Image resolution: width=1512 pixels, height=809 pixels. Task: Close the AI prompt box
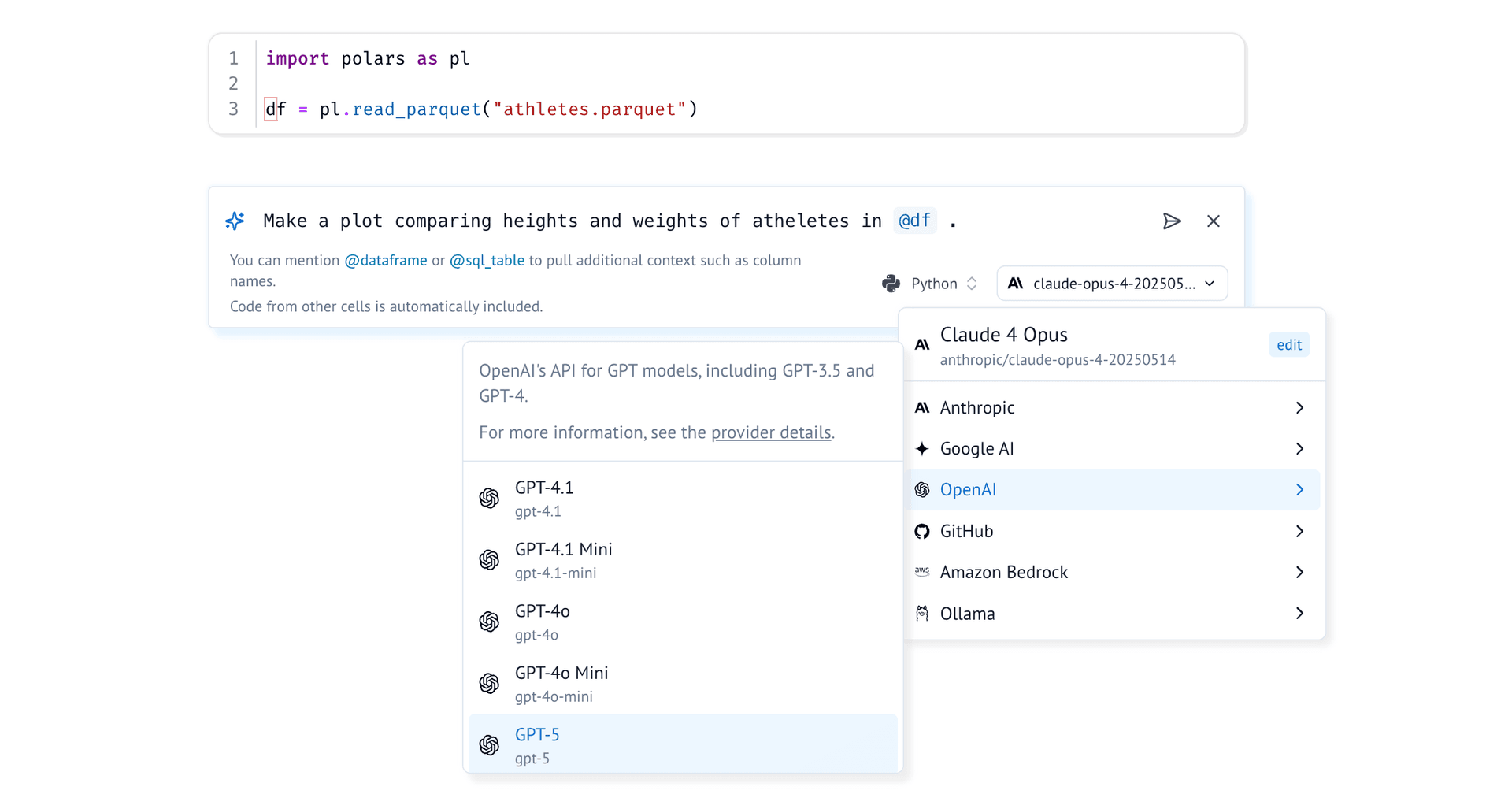tap(1213, 221)
